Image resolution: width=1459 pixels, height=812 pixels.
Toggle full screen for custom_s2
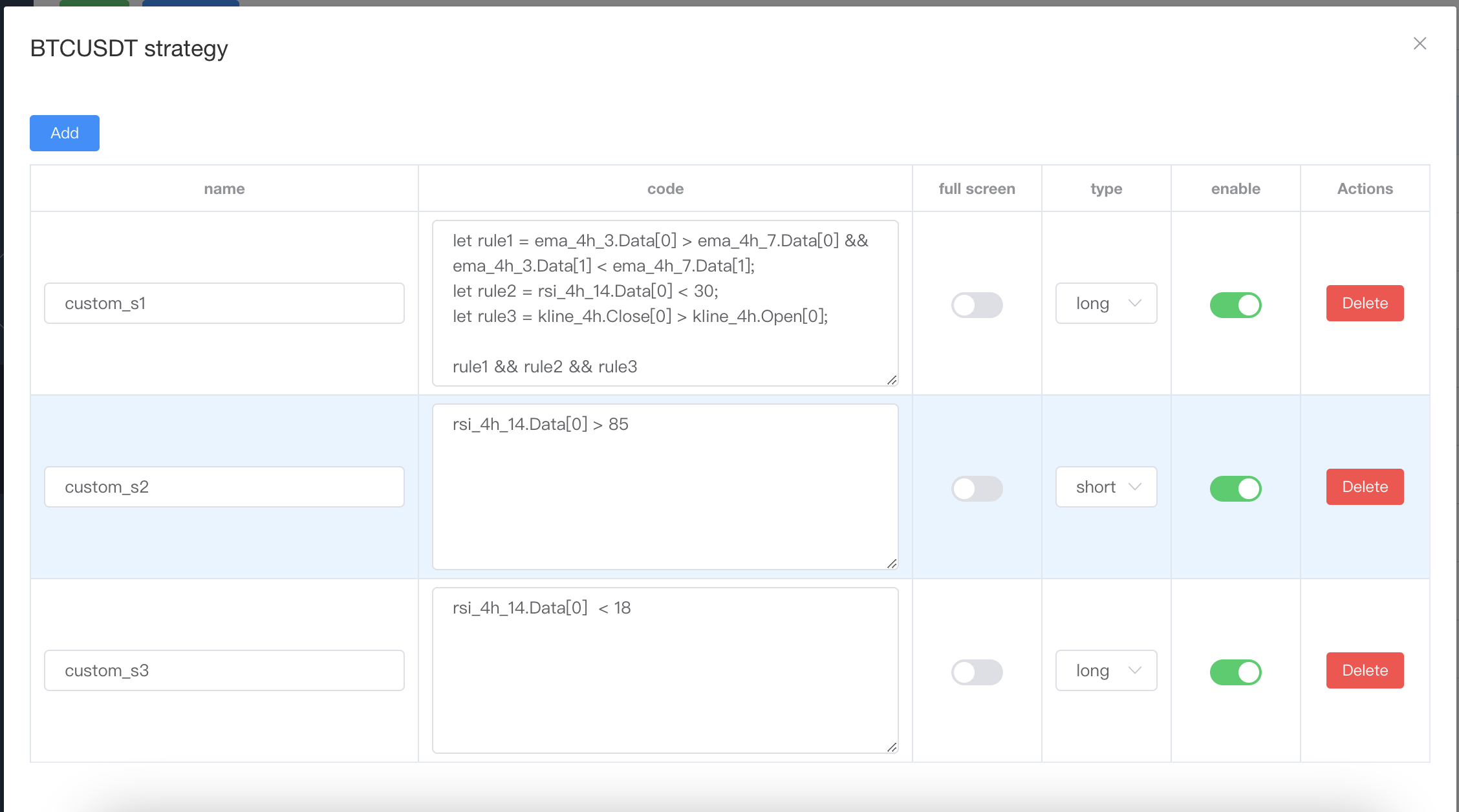(977, 489)
